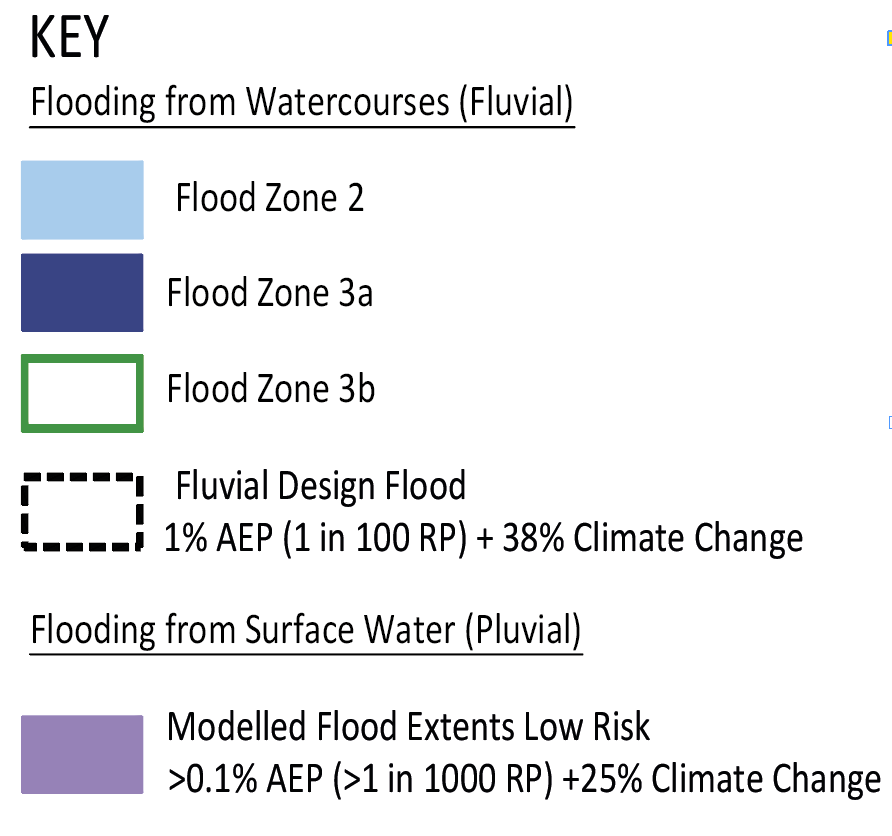Click the word Watercourses in the fluvial heading
This screenshot has width=892, height=836.
[x=348, y=102]
